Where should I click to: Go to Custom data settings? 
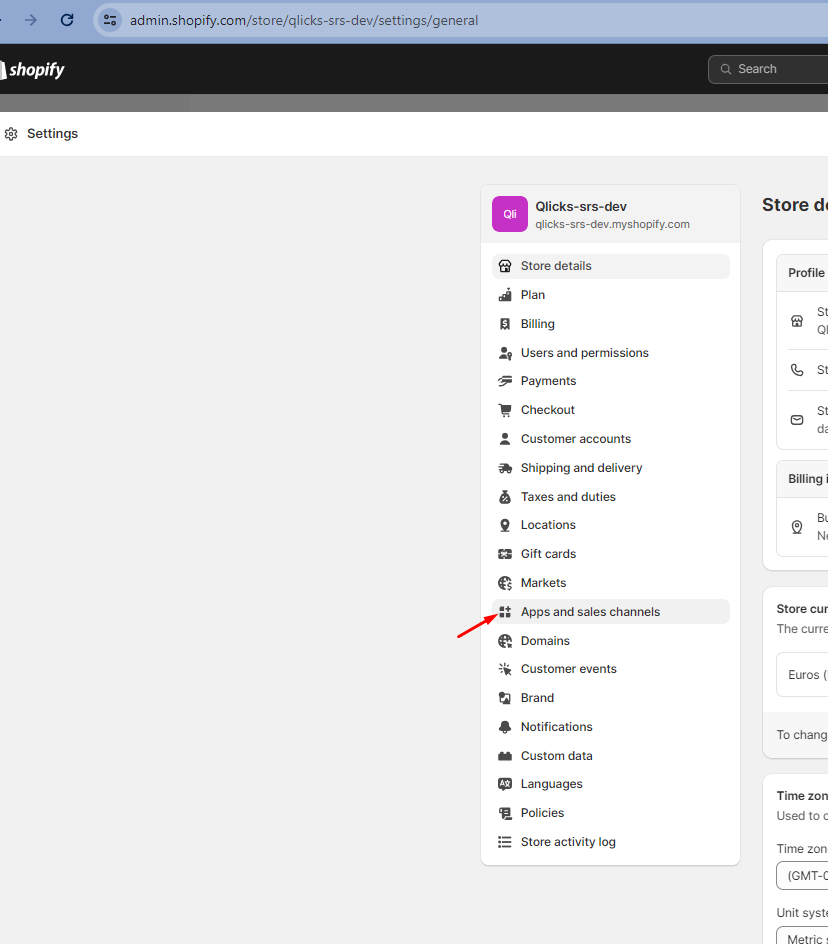(x=611, y=756)
